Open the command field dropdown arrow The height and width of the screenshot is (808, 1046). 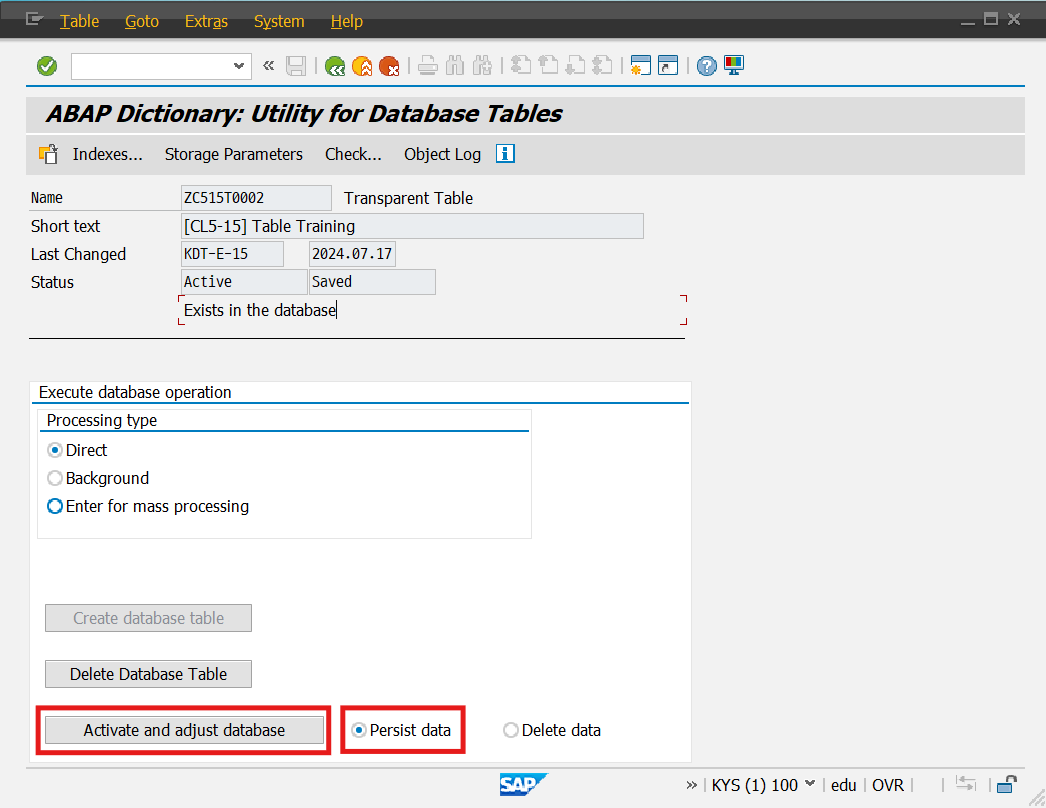coord(238,66)
